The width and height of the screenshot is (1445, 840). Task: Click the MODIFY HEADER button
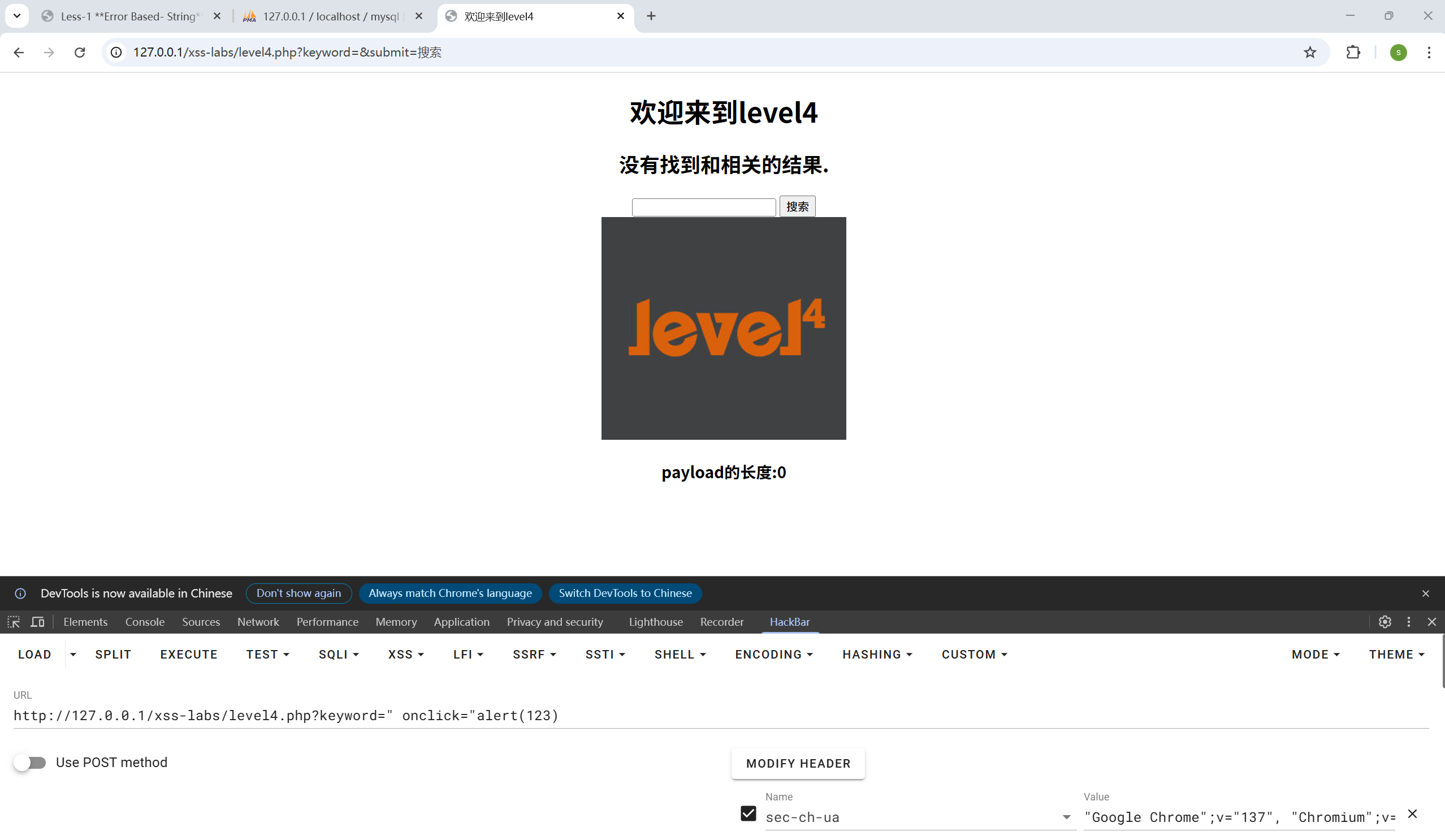[x=798, y=763]
